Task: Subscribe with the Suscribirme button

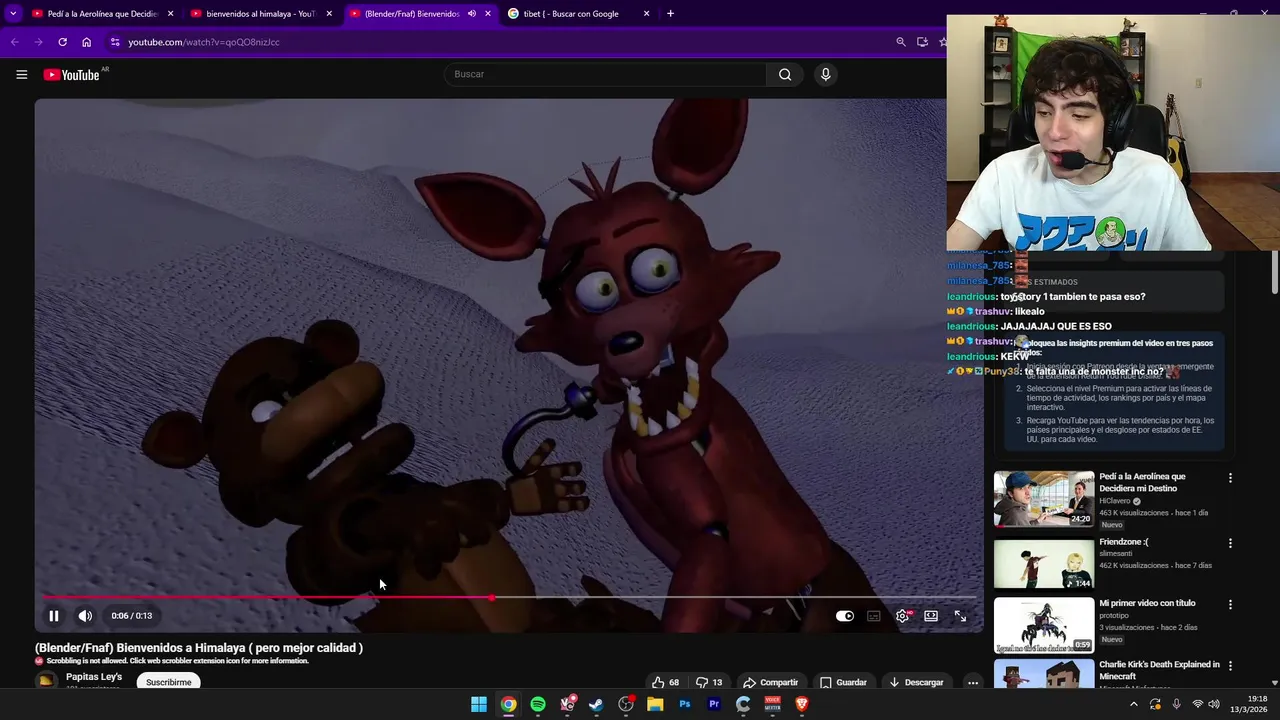Action: pos(168,682)
